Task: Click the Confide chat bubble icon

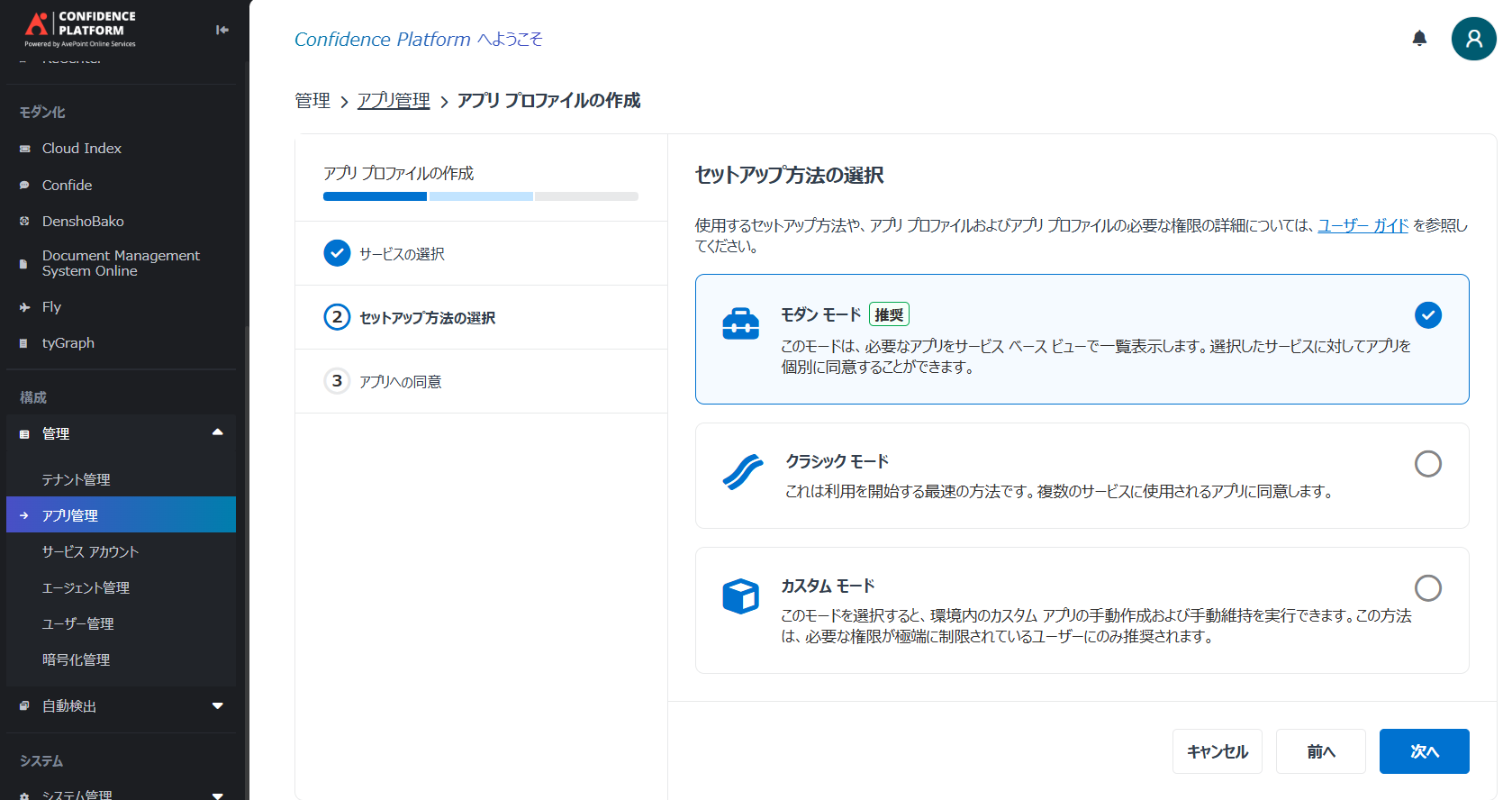Action: pyautogui.click(x=24, y=186)
